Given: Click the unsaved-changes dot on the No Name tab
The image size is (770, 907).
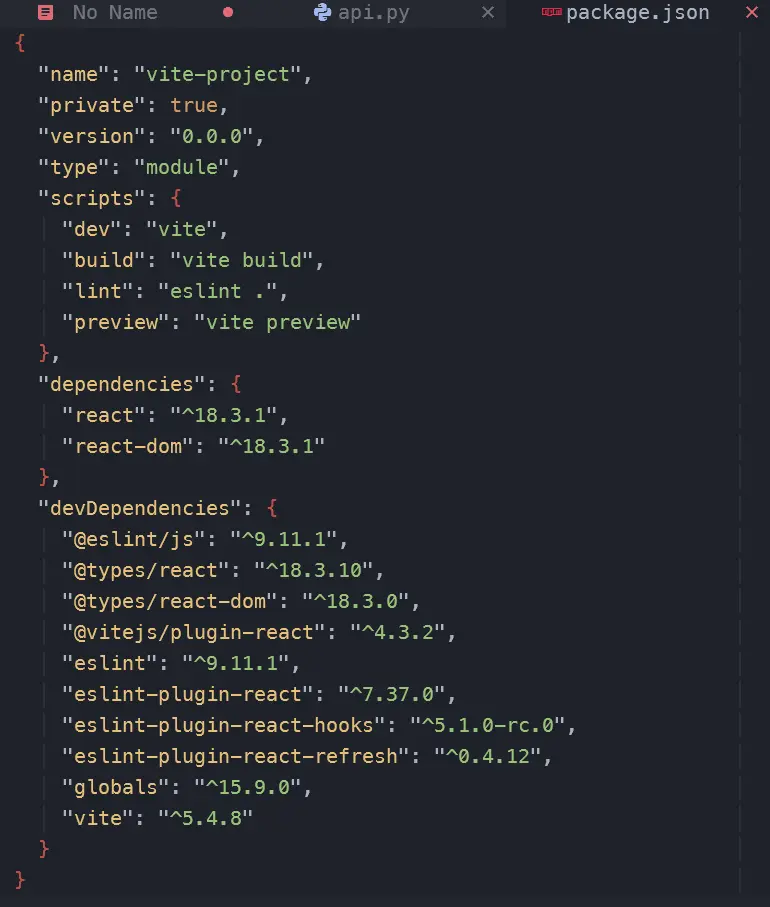Looking at the screenshot, I should (228, 13).
